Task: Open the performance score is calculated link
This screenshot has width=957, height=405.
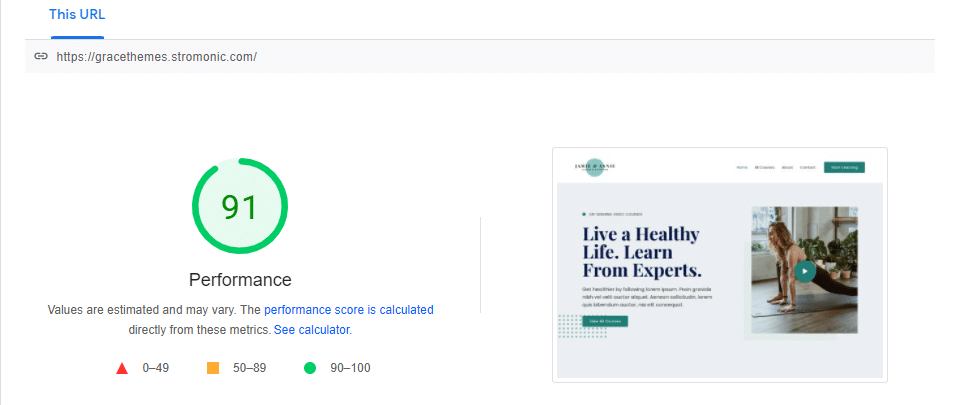Action: [x=348, y=310]
